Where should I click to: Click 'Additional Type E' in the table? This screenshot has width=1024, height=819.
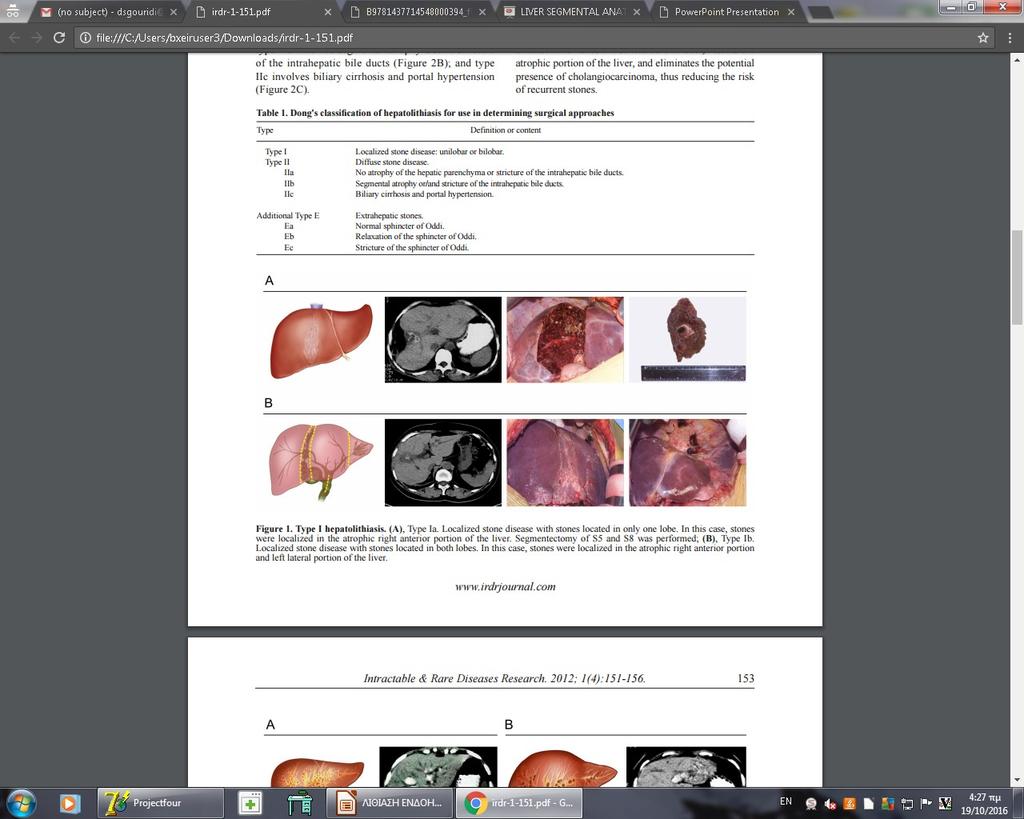point(288,216)
